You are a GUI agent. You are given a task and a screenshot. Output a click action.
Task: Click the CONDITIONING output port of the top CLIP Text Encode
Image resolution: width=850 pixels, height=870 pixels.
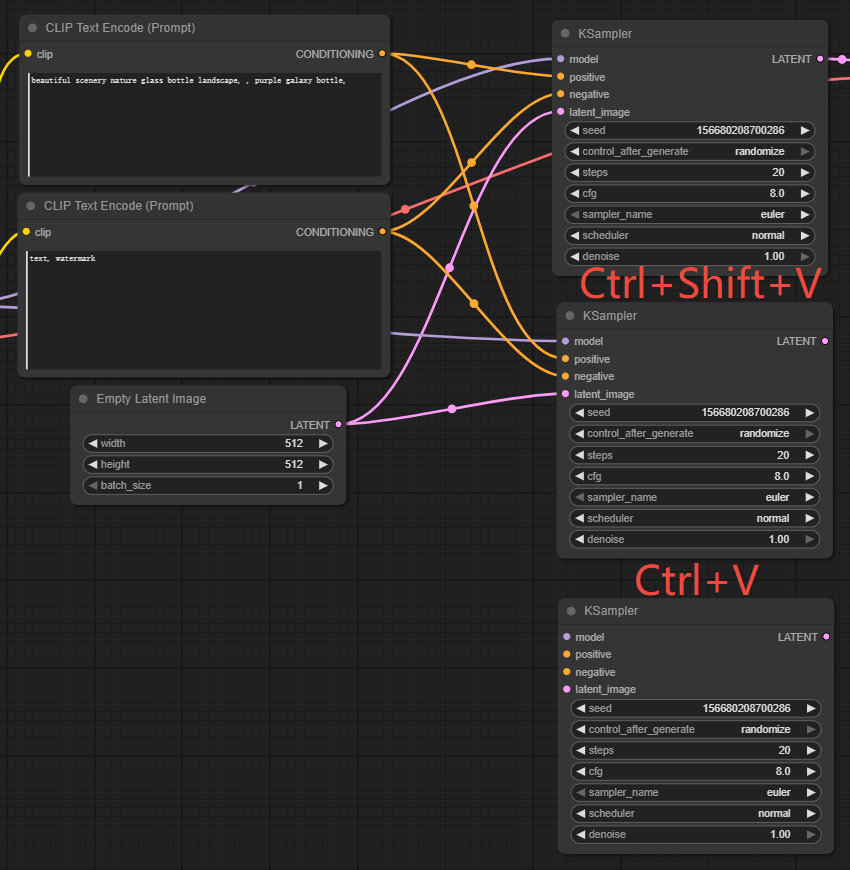[382, 54]
